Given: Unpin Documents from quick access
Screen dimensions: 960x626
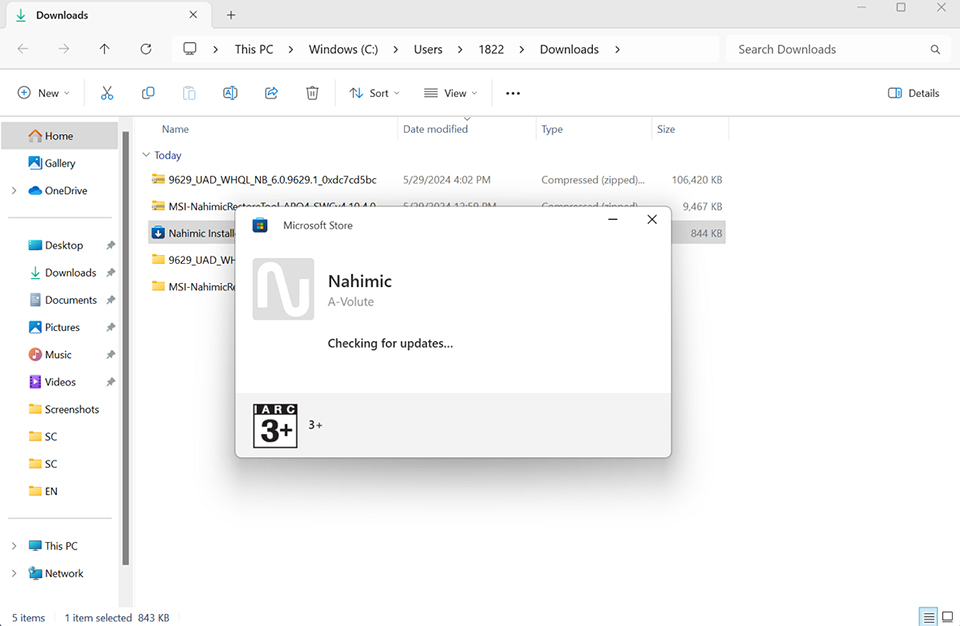Looking at the screenshot, I should [x=111, y=300].
